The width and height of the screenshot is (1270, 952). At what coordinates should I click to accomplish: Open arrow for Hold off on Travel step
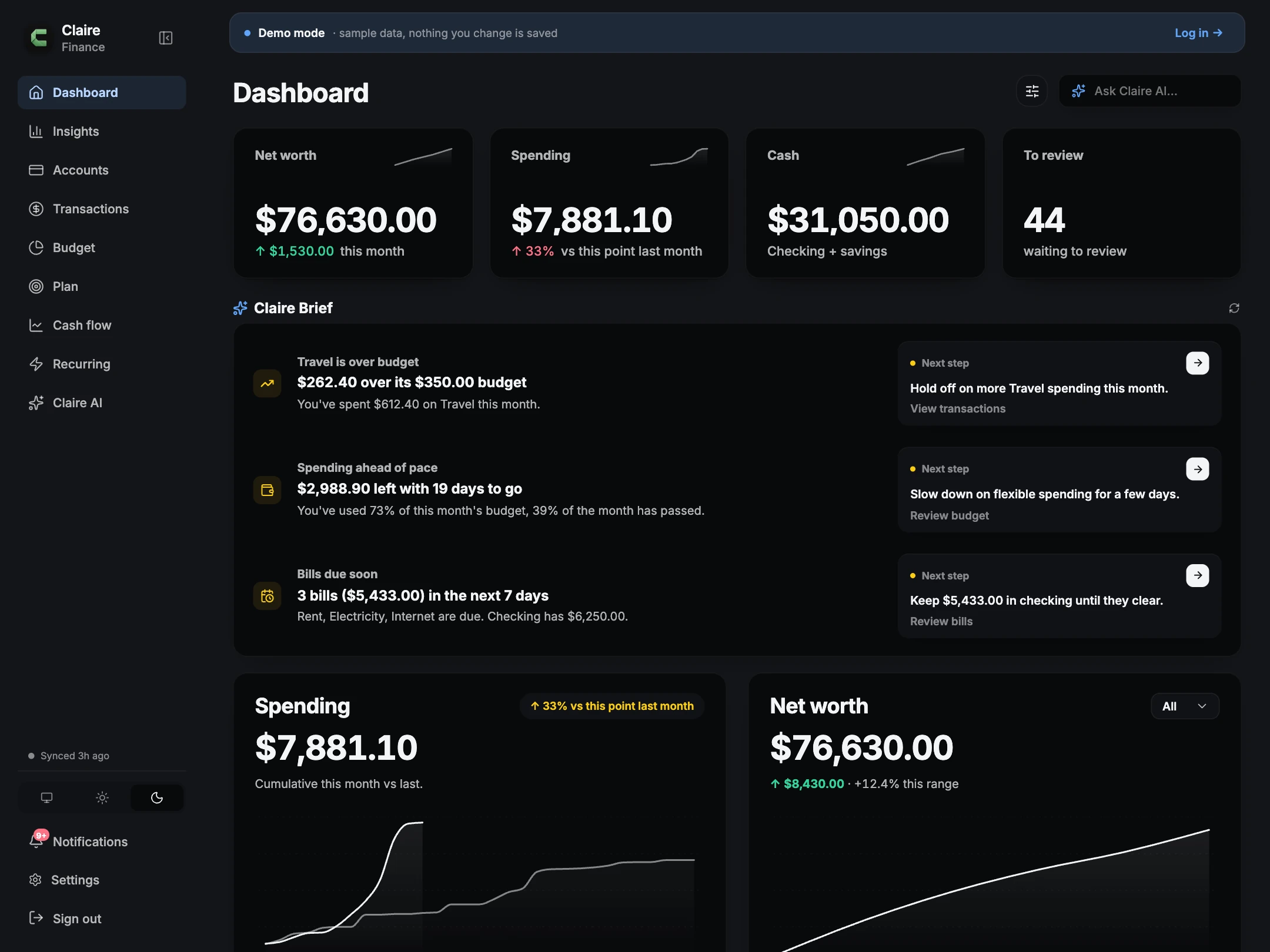tap(1198, 363)
